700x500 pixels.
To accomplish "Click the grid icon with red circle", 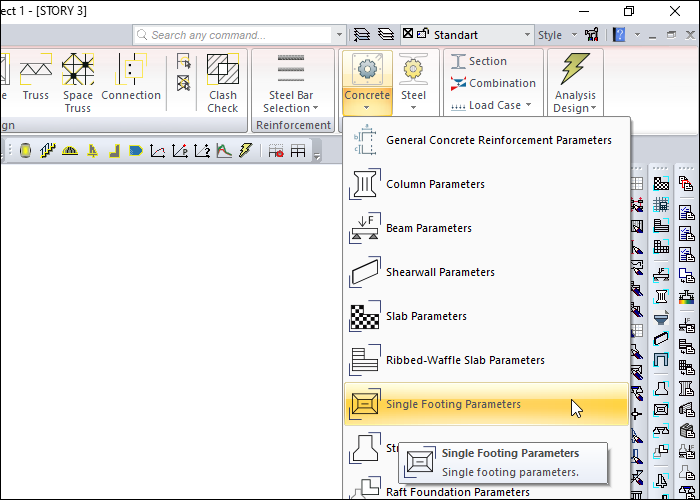I will (276, 151).
